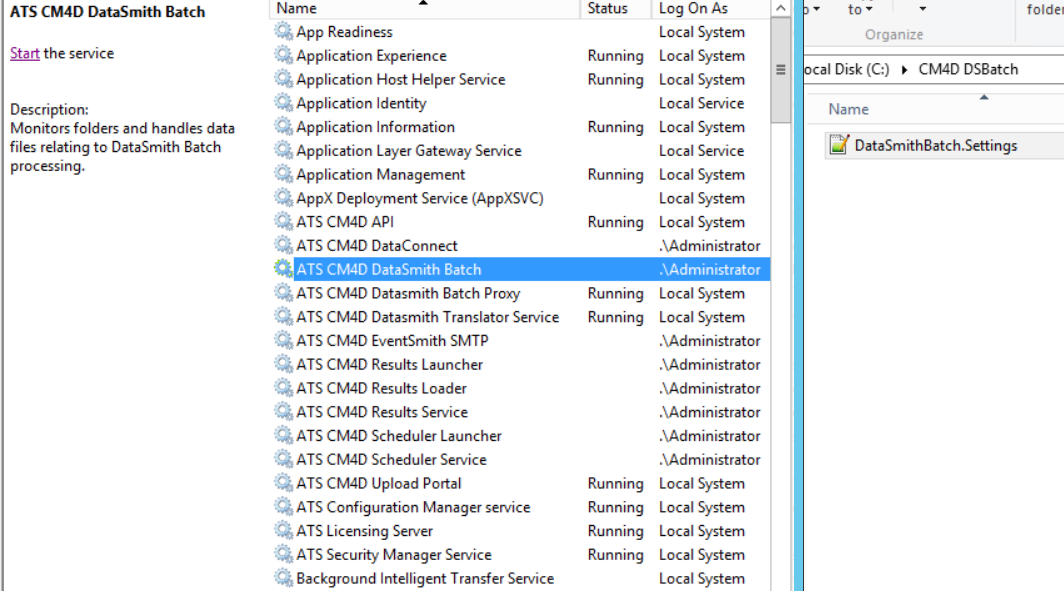
Task: Click the ATS CM4D DataSmith Batch gear icon
Action: [284, 269]
